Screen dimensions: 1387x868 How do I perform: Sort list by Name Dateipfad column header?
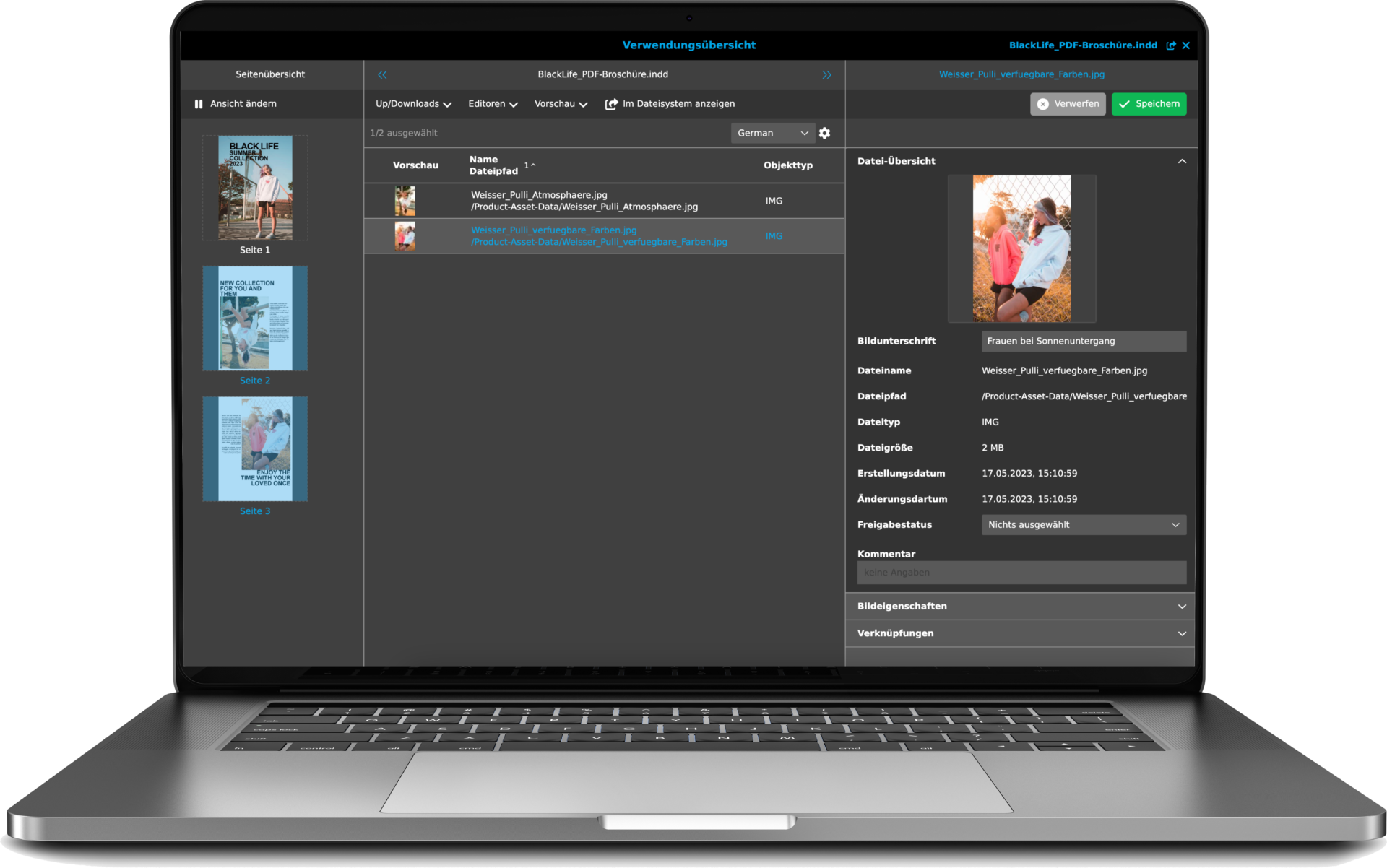[x=493, y=165]
